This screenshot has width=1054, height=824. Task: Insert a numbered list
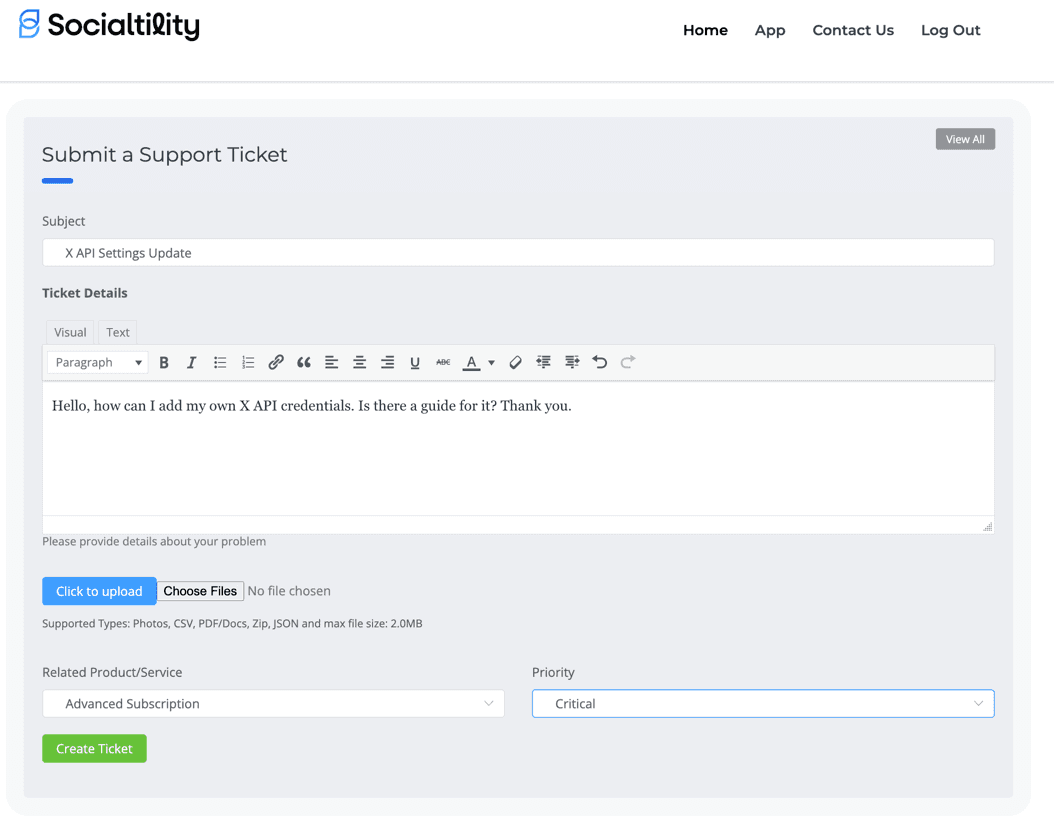pos(247,362)
